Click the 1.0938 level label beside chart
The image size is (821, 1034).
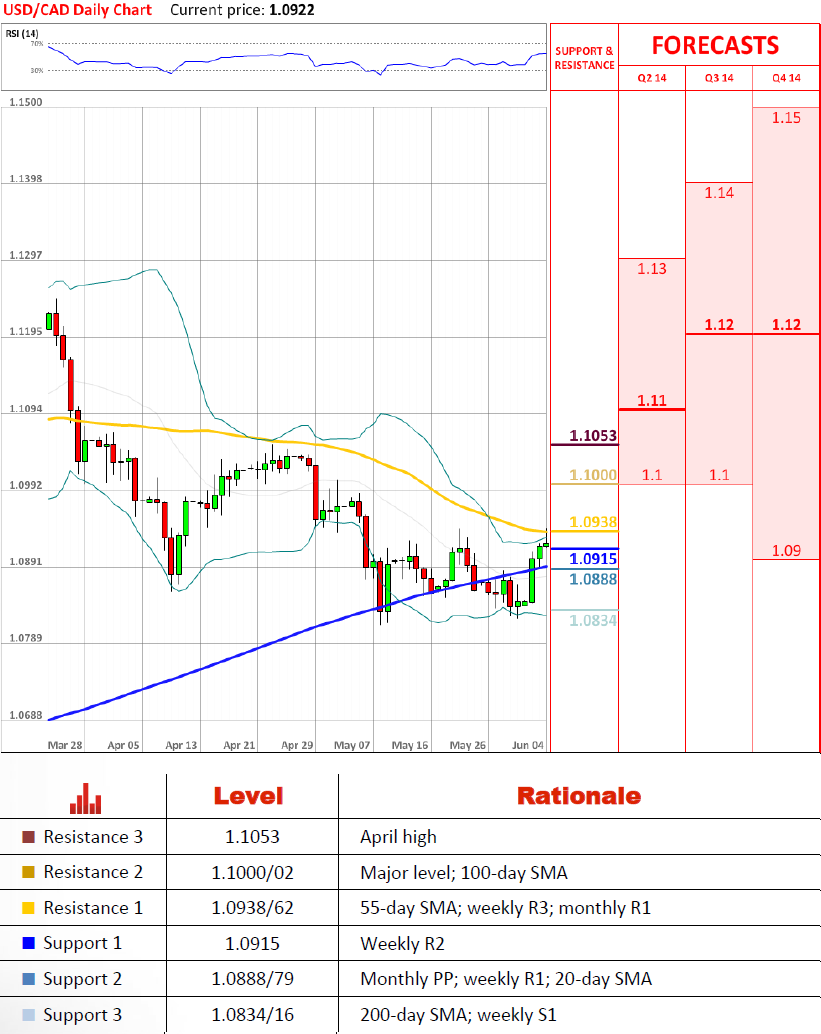click(x=592, y=522)
